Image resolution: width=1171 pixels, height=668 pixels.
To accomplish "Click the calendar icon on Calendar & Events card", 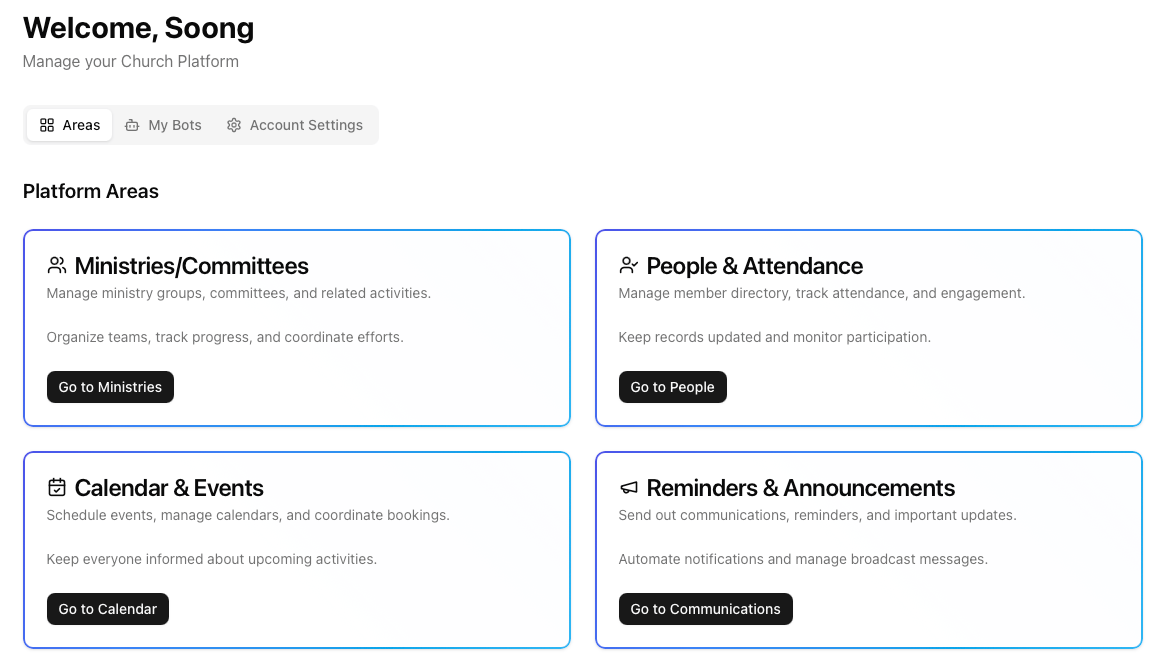I will click(56, 487).
